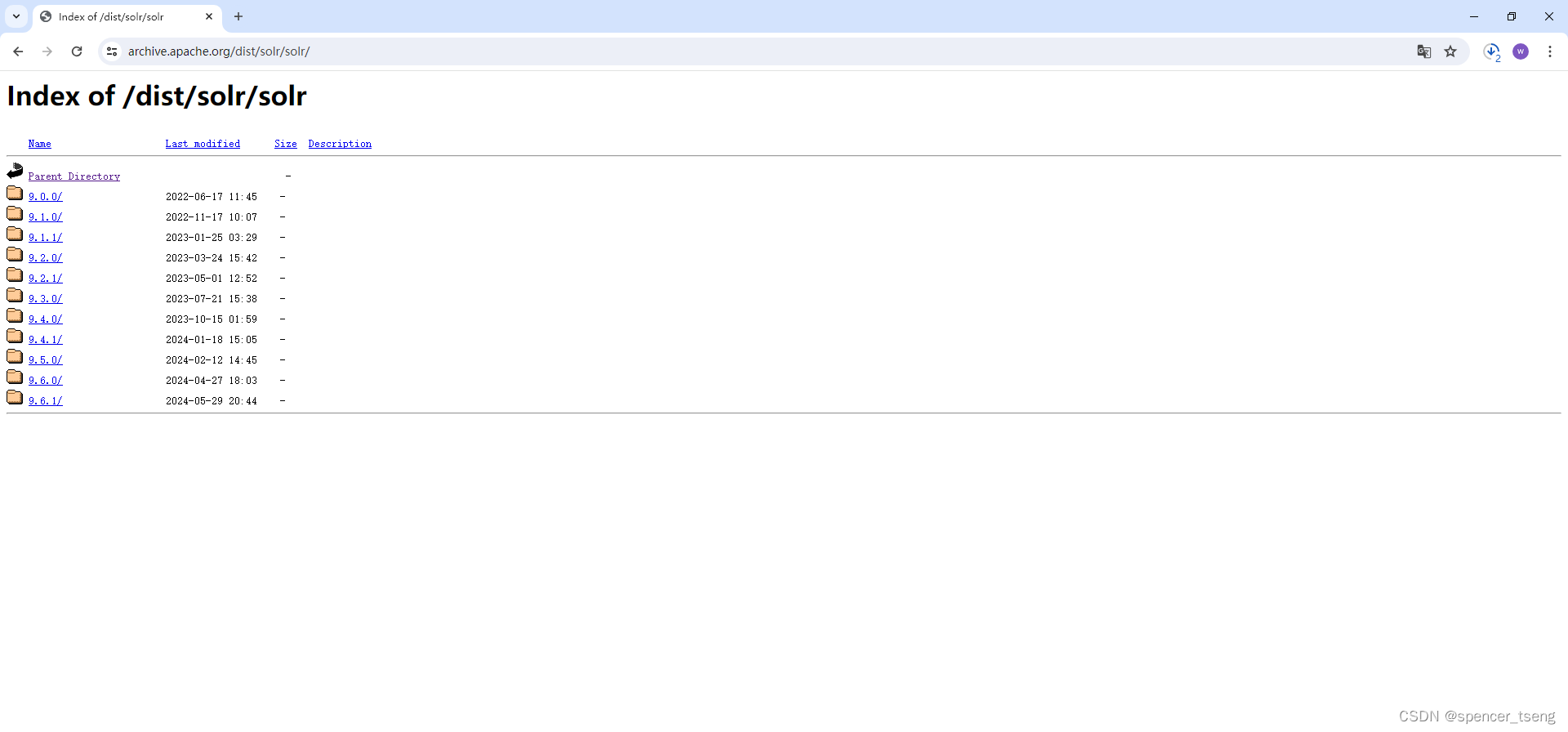Sort listing by Size column

(x=286, y=144)
